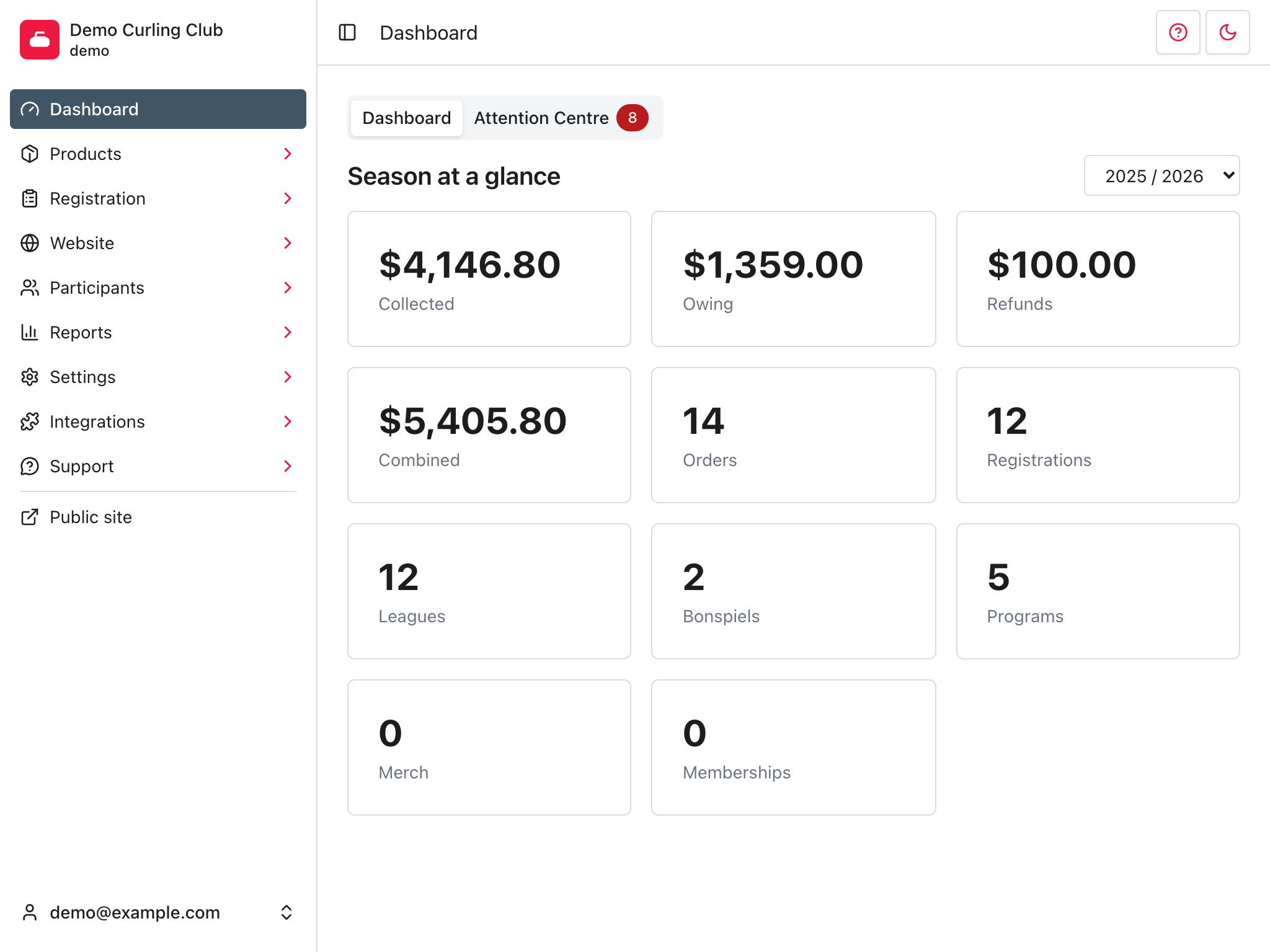Open the Reports menu item label
Screen dimensions: 1270x952
click(x=81, y=332)
